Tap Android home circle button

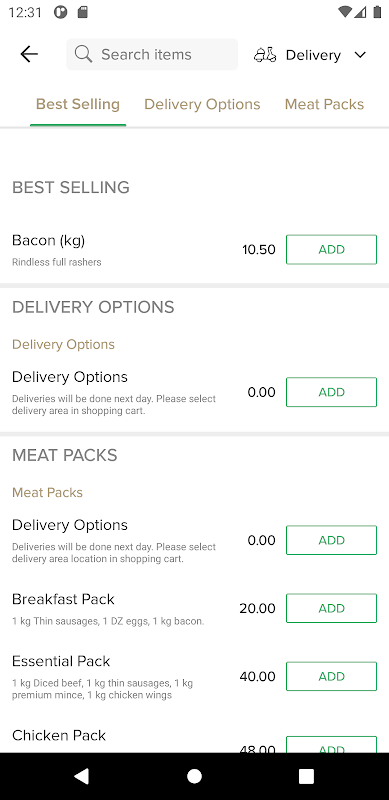(x=194, y=776)
